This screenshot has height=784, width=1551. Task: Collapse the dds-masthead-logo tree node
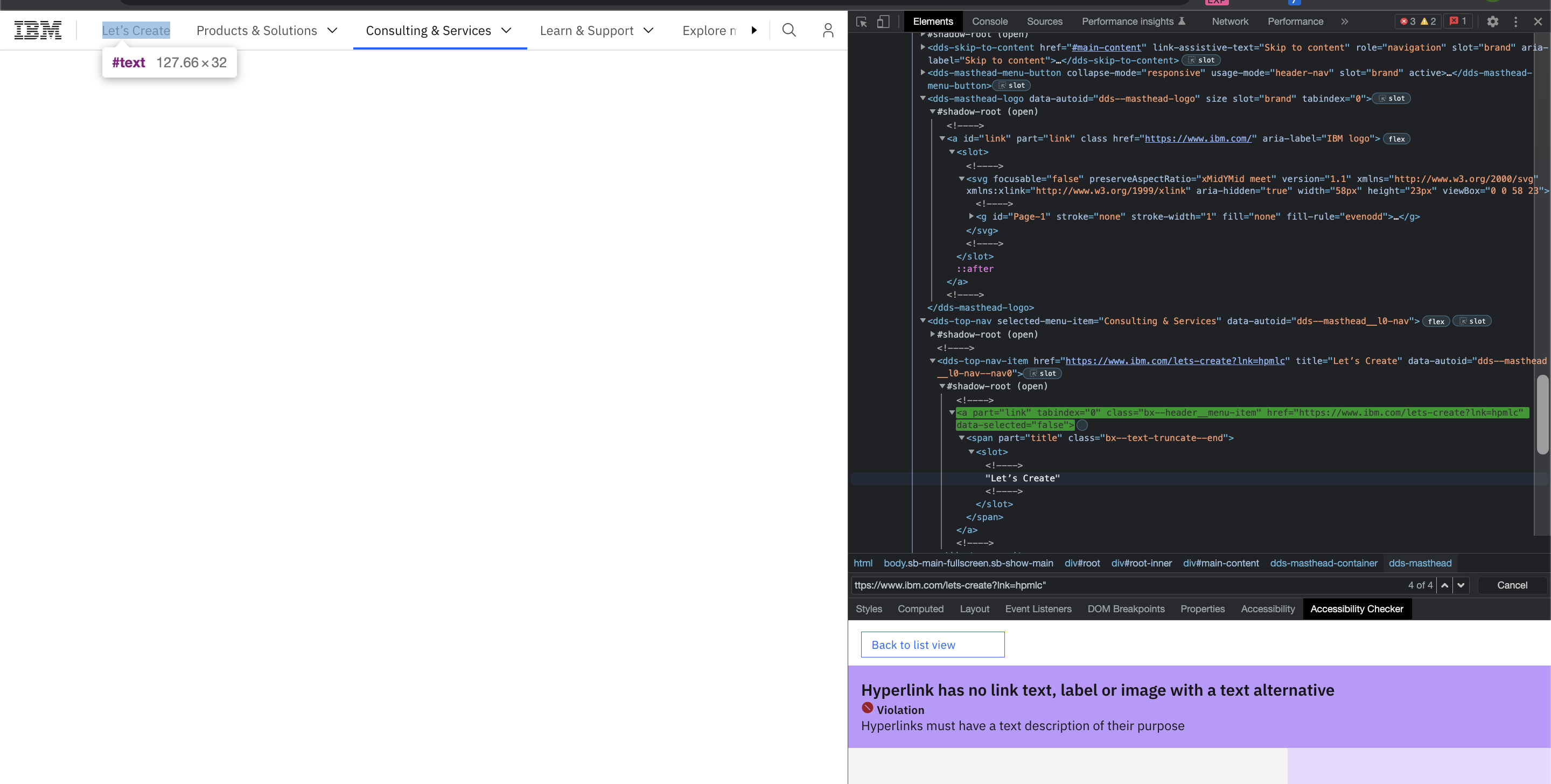point(923,98)
